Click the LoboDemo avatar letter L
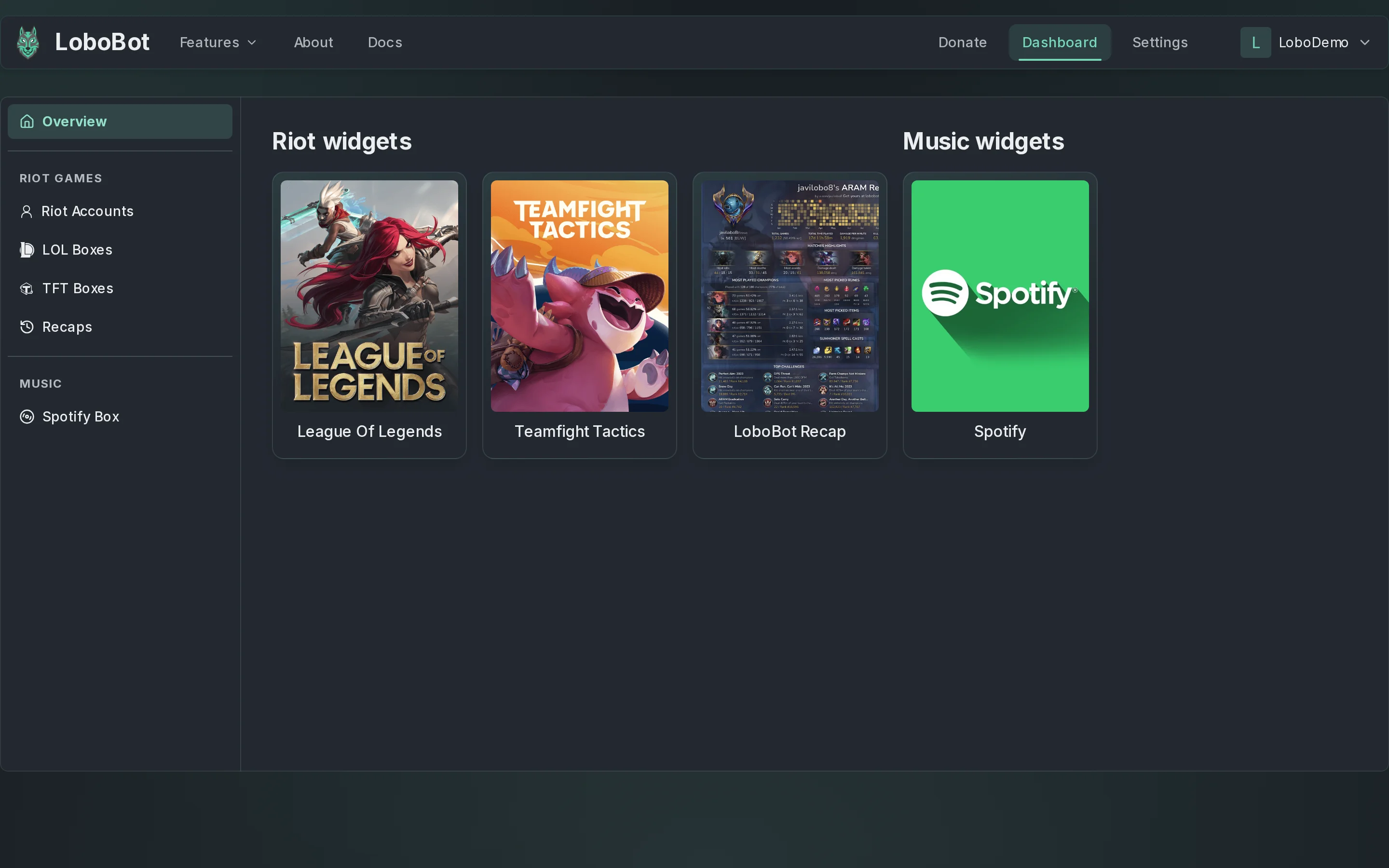Viewport: 1389px width, 868px height. click(x=1255, y=42)
